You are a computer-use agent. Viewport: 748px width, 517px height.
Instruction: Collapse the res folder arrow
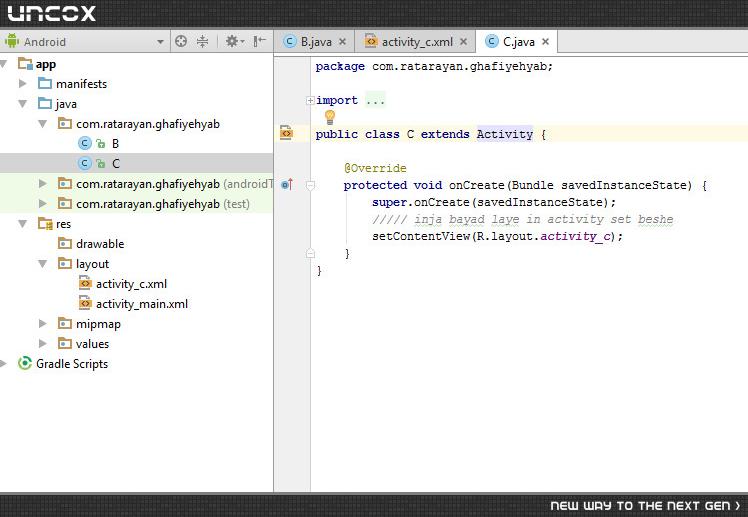tap(22, 224)
